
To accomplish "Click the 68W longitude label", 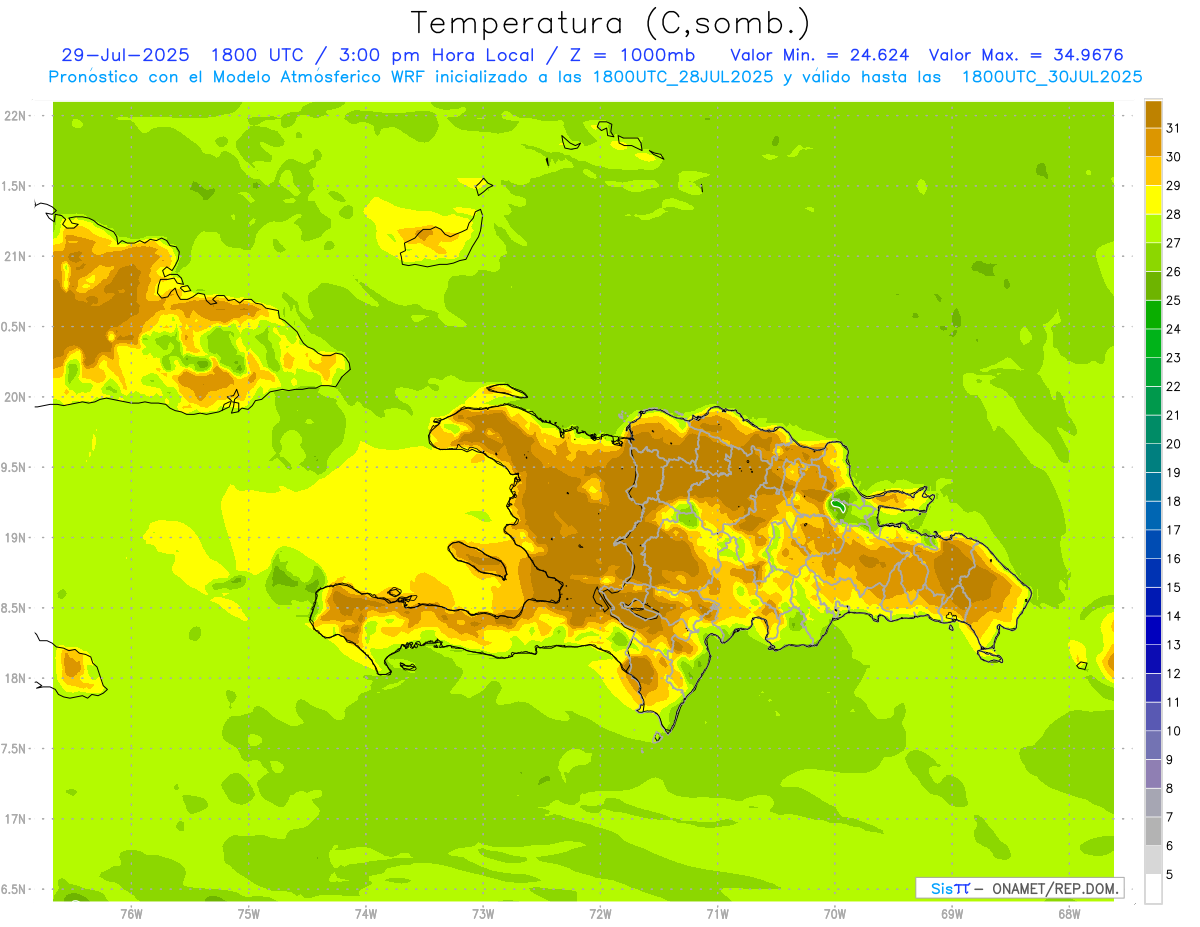I will click(1068, 913).
